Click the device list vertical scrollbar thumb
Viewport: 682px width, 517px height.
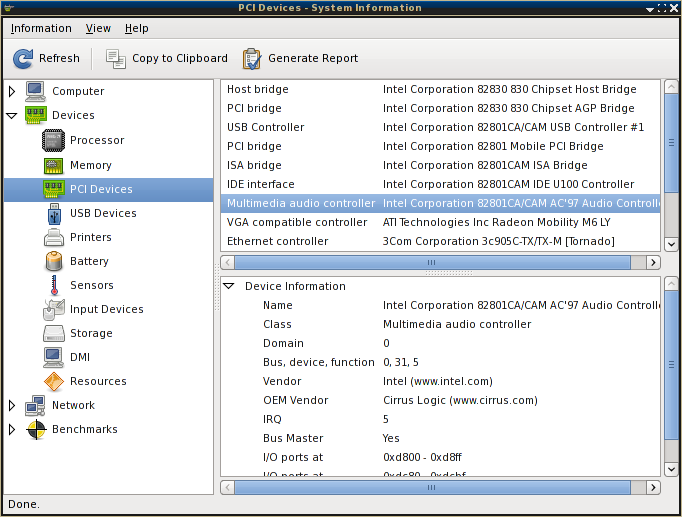click(671, 142)
